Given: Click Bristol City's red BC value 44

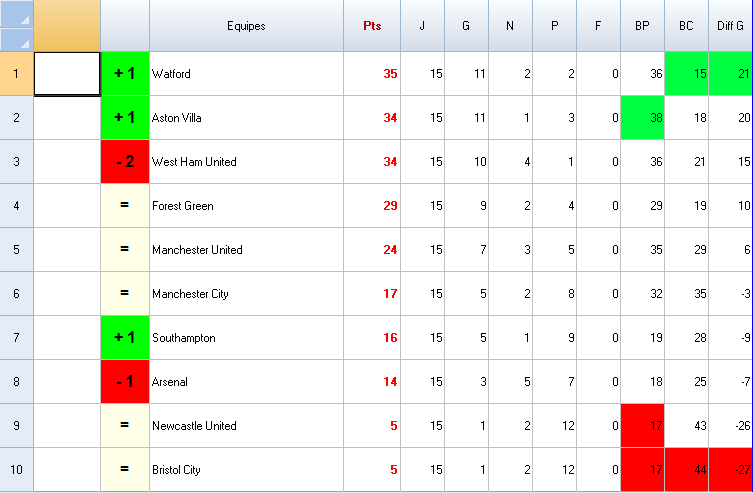Looking at the screenshot, I should point(686,470).
